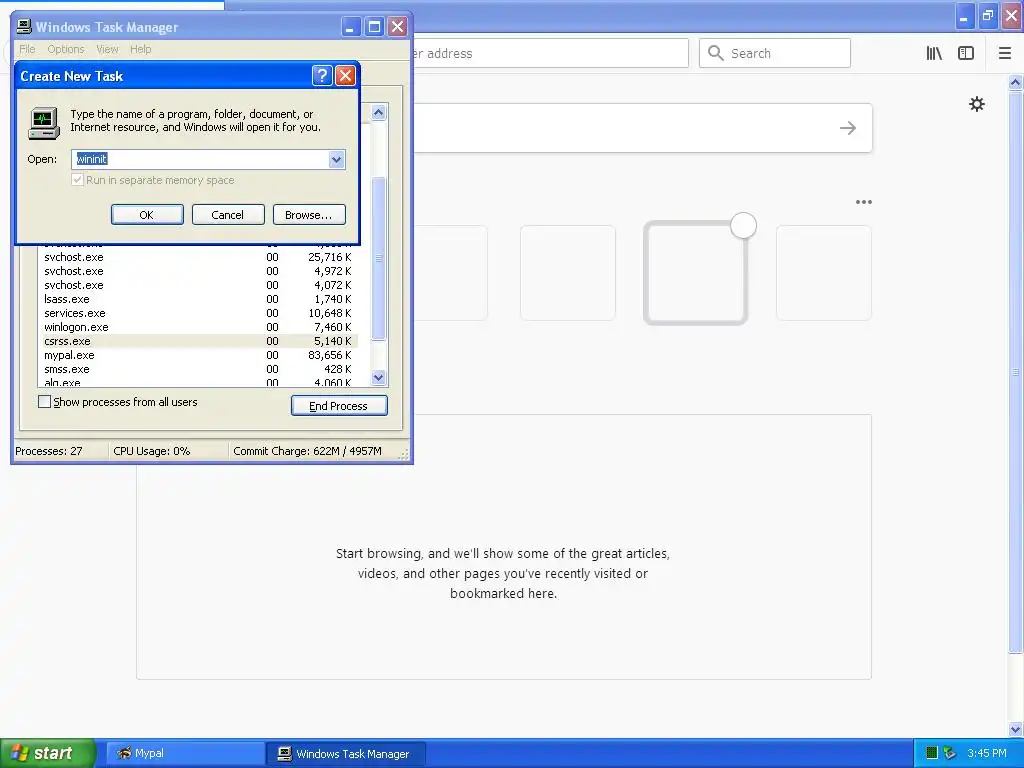1024x768 pixels.
Task: Click the Browse... button
Action: point(309,215)
